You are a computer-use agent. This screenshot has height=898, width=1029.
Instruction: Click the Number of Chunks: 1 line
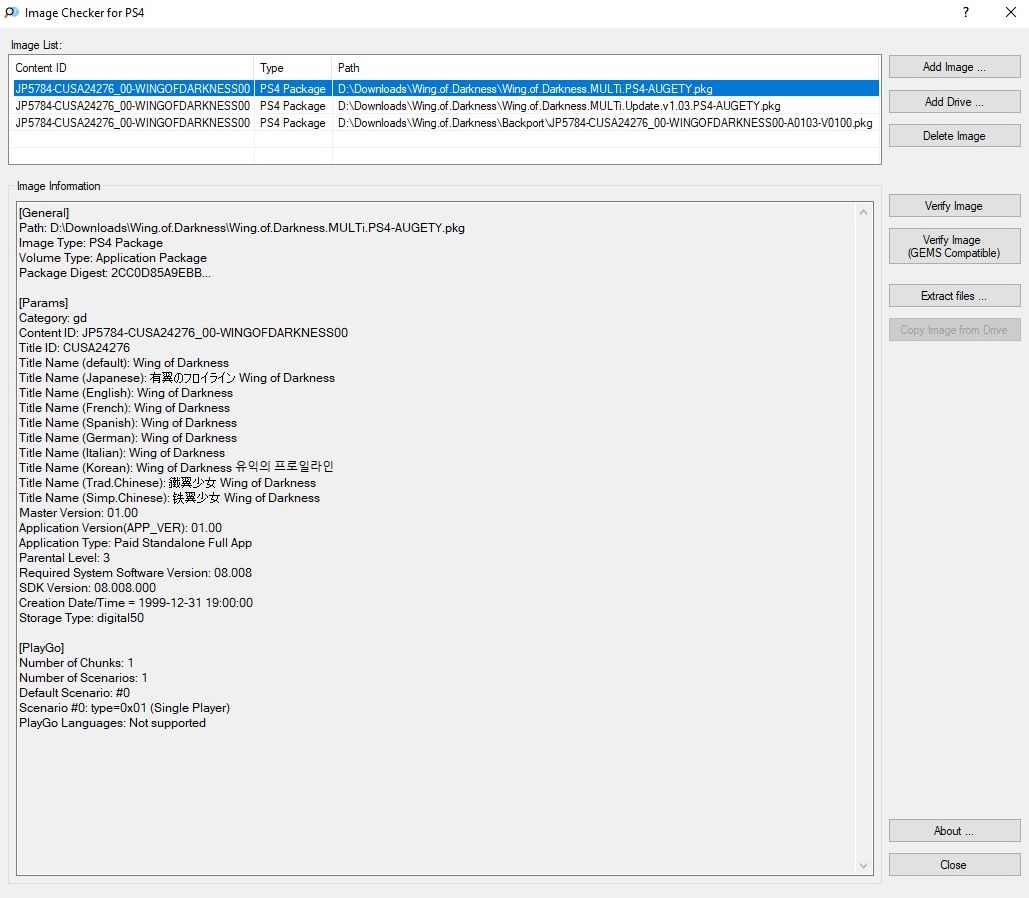click(76, 663)
